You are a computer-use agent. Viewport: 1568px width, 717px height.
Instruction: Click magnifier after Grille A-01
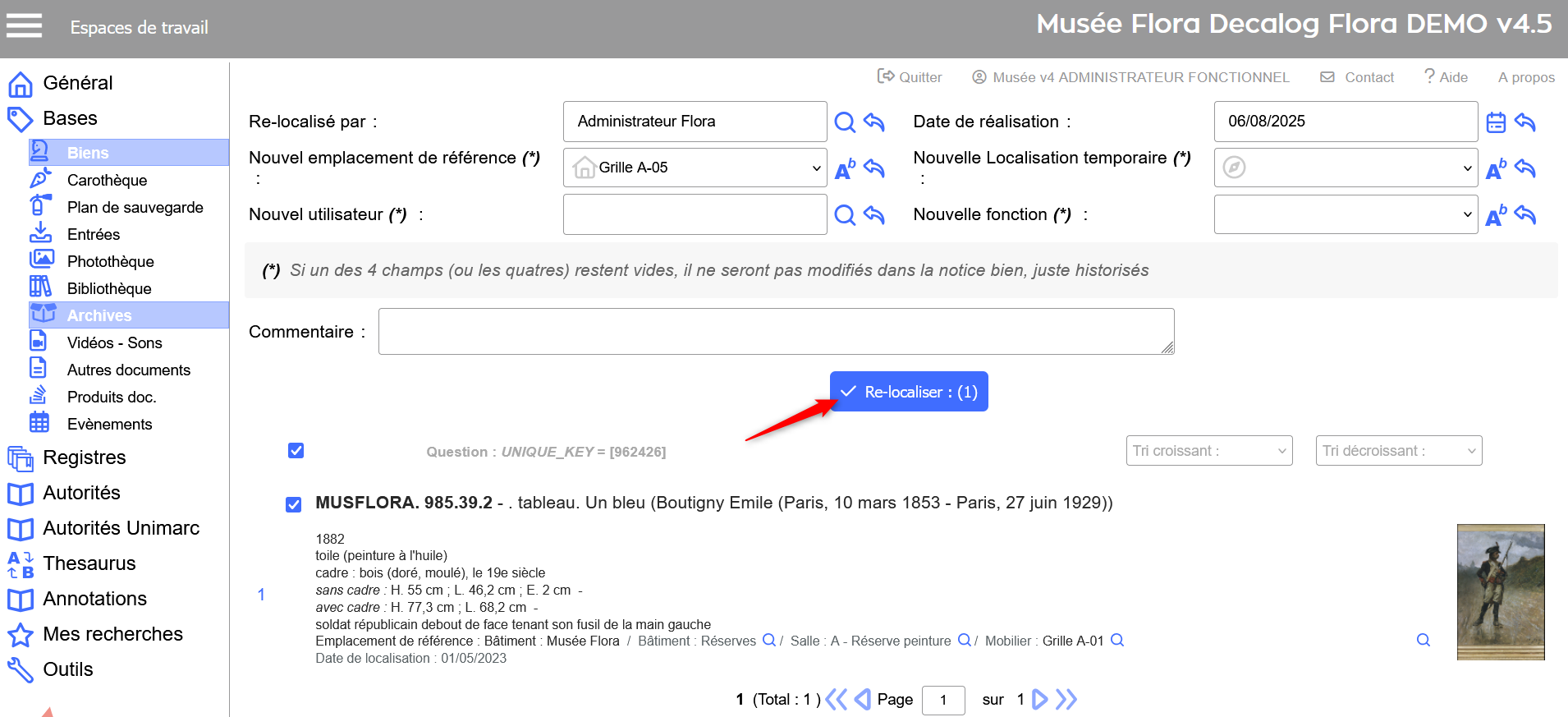pos(1117,641)
